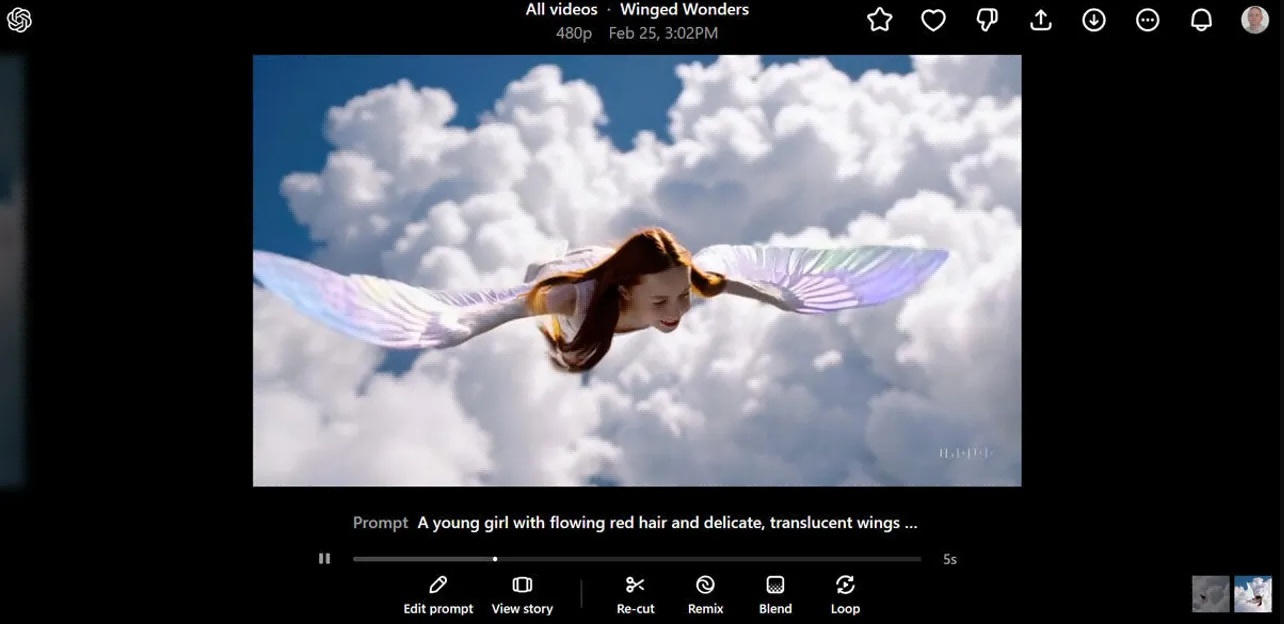Dislike the video with thumbs down
Viewport: 1284px width, 624px height.
tap(987, 19)
